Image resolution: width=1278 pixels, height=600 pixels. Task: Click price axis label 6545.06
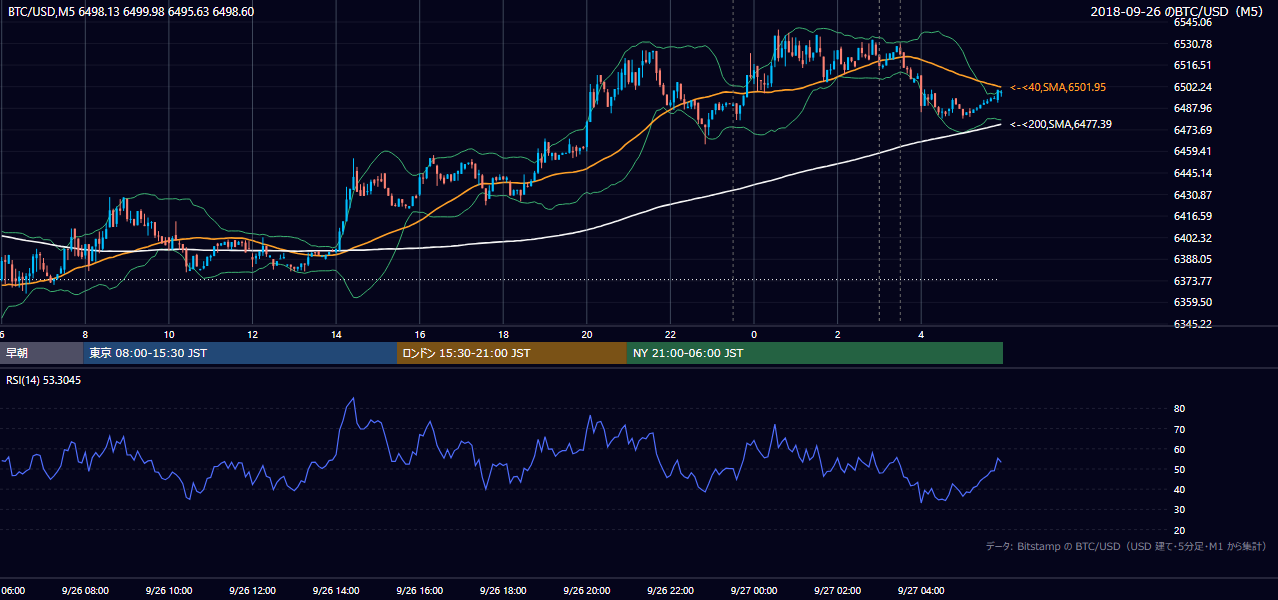pos(1193,22)
